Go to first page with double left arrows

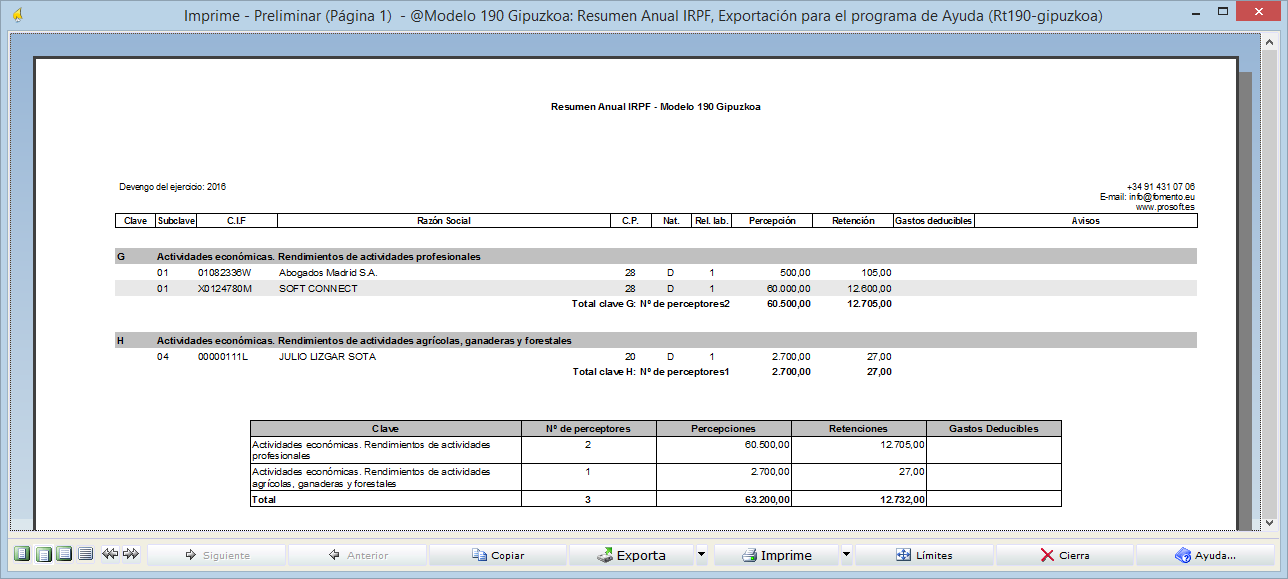[x=110, y=554]
